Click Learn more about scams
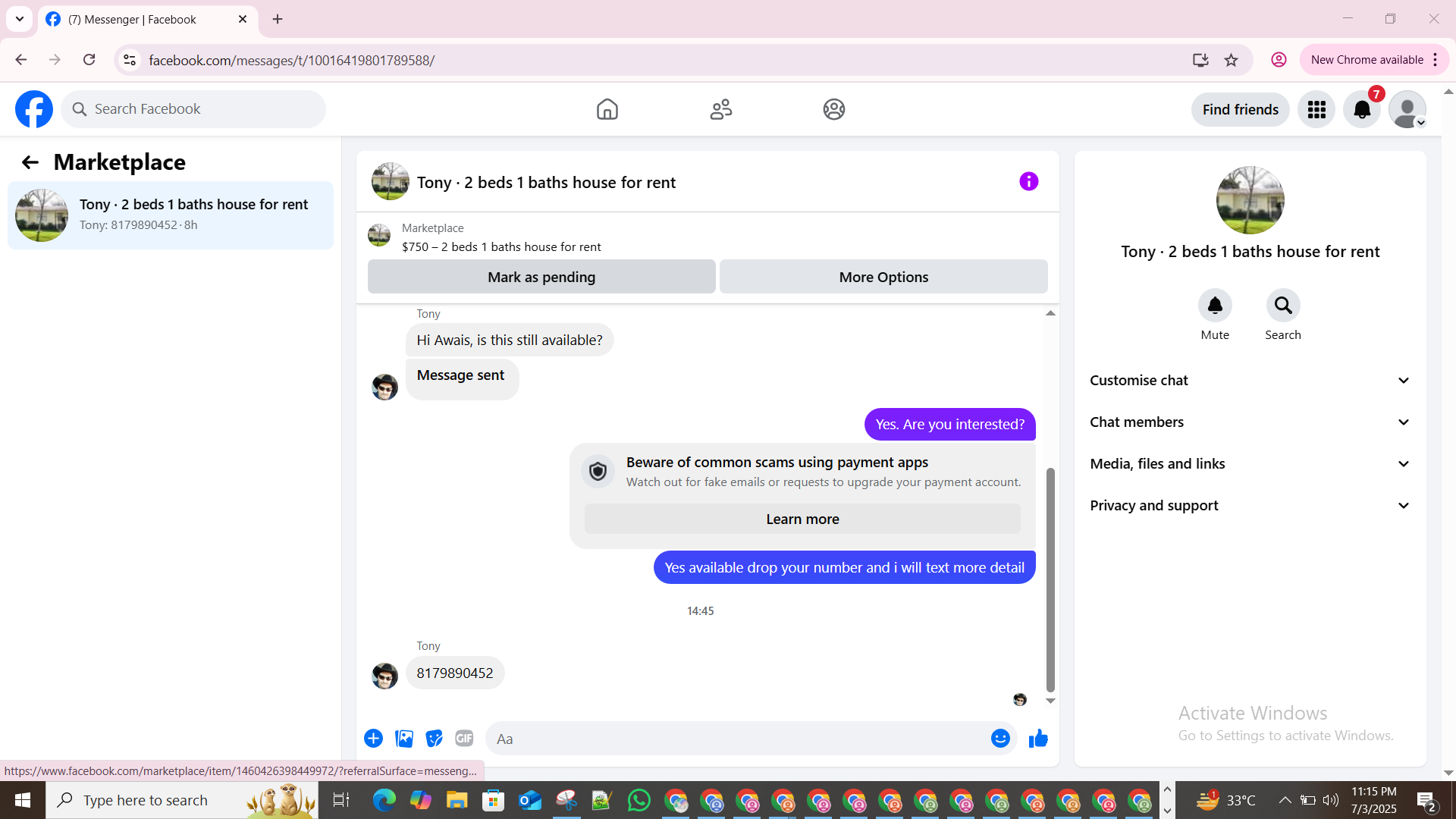This screenshot has height=819, width=1456. tap(802, 519)
